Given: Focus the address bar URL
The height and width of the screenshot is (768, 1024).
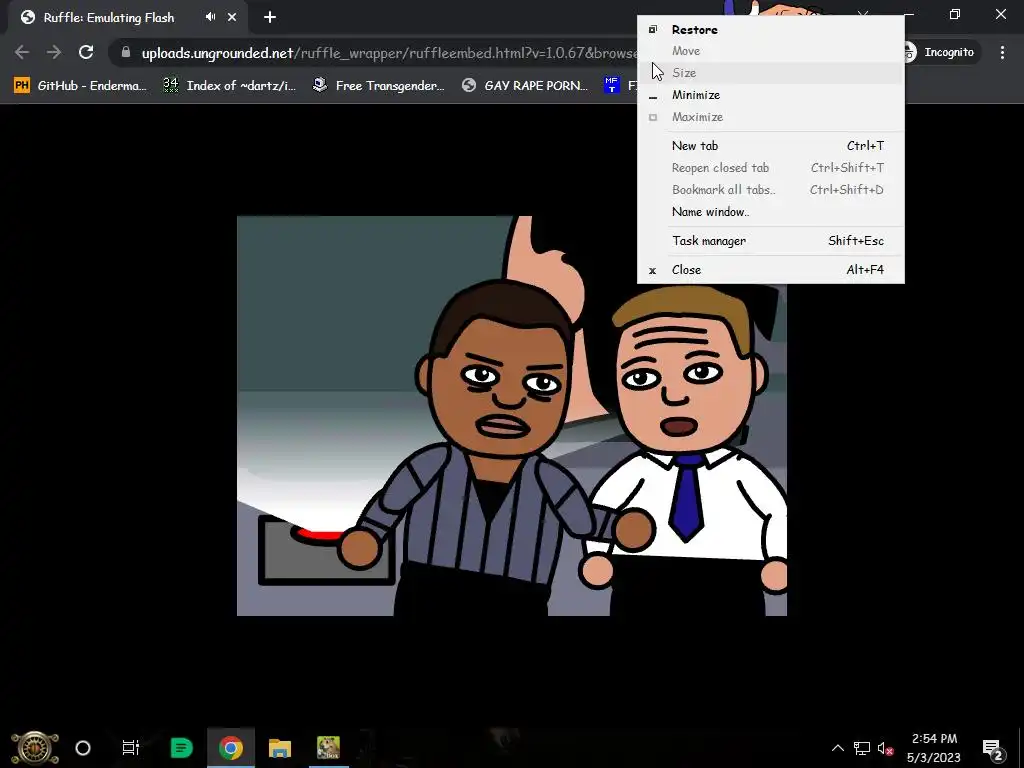Looking at the screenshot, I should [388, 53].
